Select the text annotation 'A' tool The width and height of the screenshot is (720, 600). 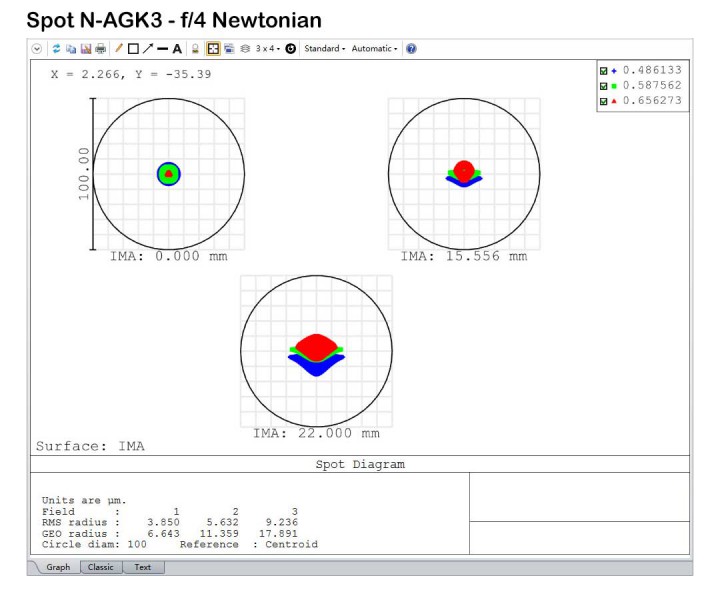(x=177, y=48)
